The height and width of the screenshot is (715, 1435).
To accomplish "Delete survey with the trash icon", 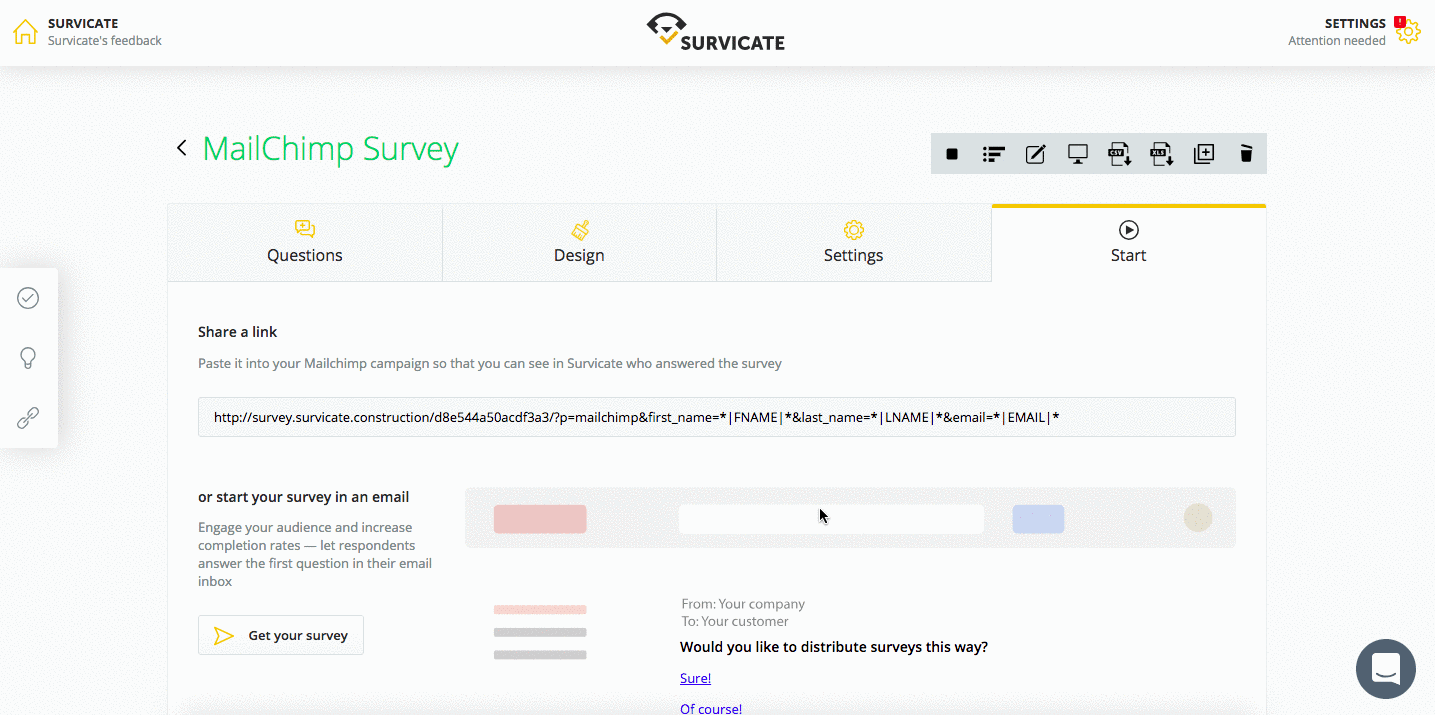I will coord(1246,154).
